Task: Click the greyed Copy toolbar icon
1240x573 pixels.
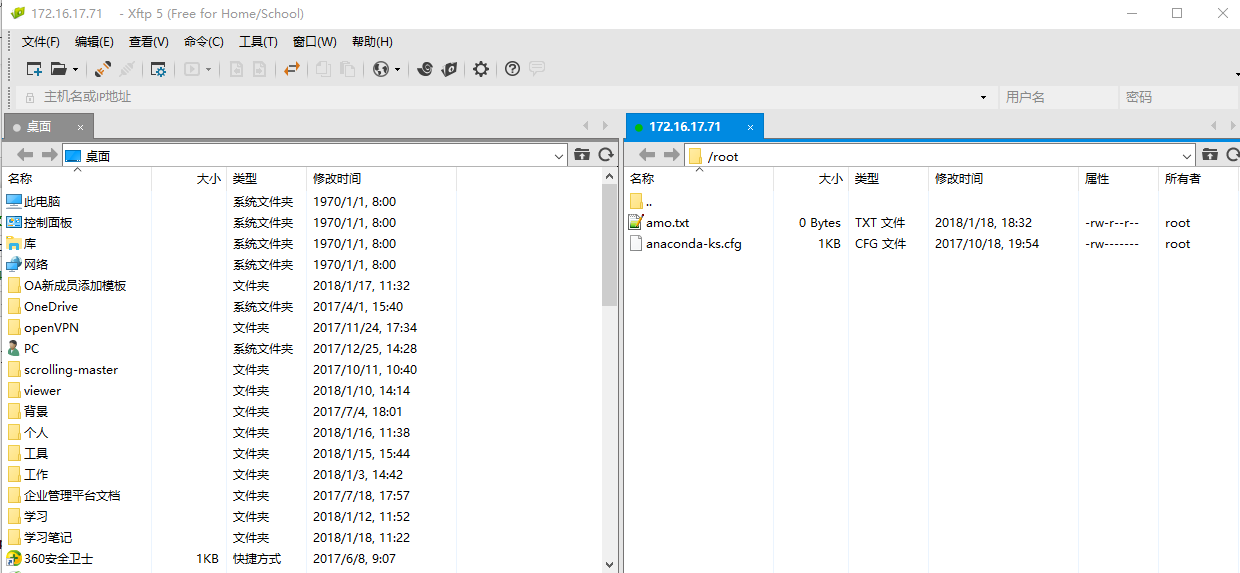Action: click(x=323, y=69)
